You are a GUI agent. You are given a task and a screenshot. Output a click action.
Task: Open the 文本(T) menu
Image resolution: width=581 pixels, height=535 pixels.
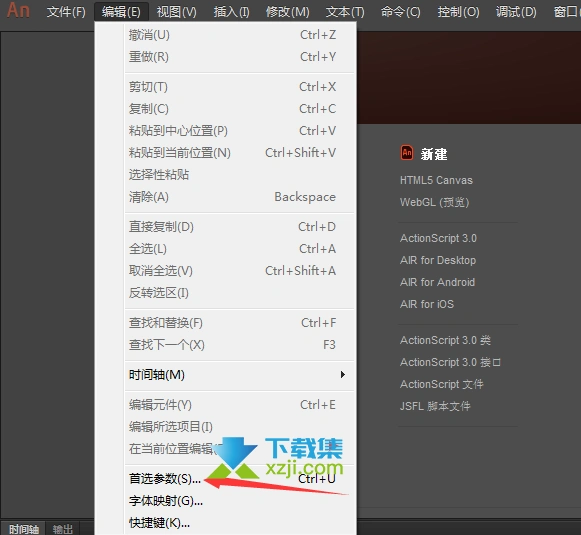click(345, 12)
